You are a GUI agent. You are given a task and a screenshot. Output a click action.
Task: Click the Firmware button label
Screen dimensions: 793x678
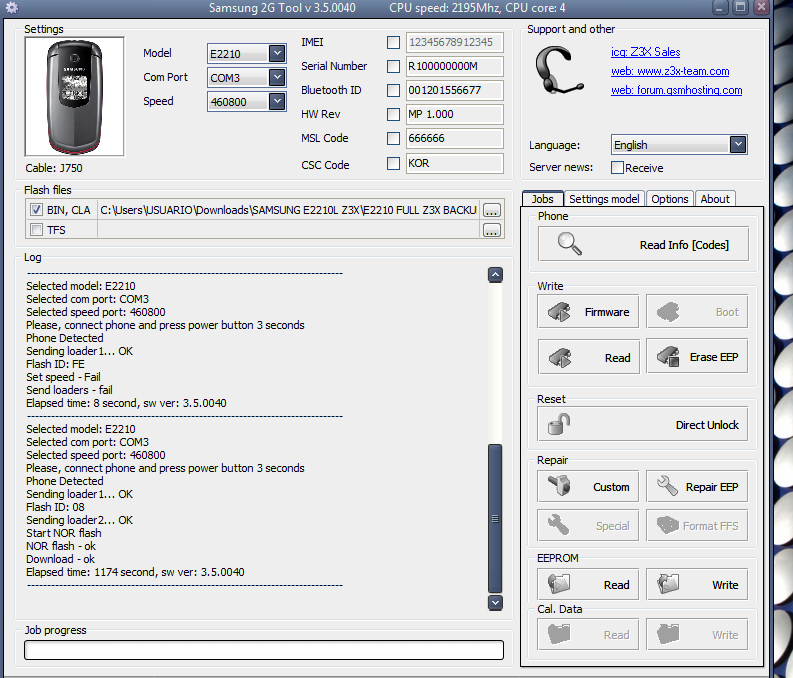tap(607, 312)
